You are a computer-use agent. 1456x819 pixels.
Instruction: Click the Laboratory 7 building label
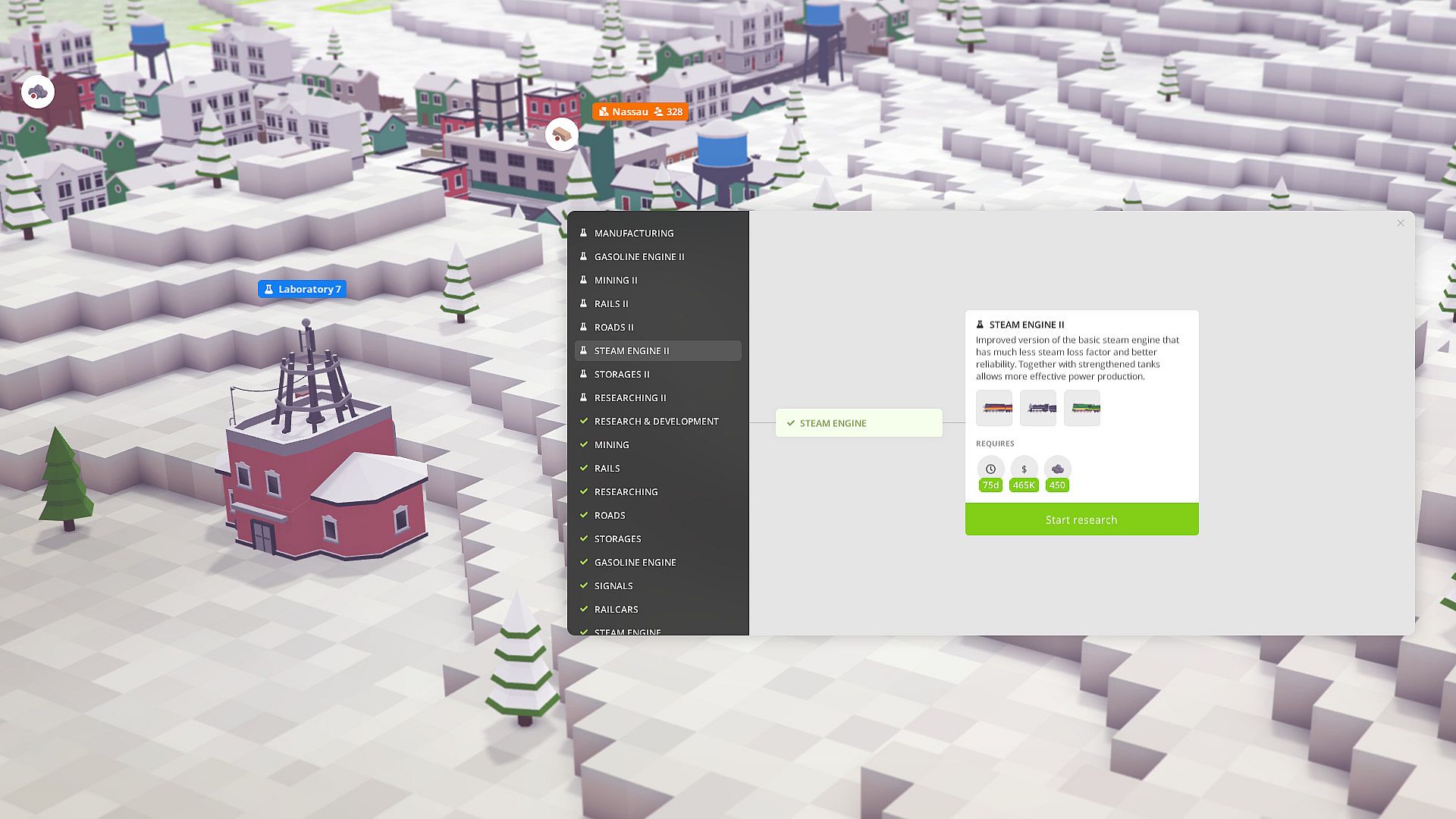302,289
